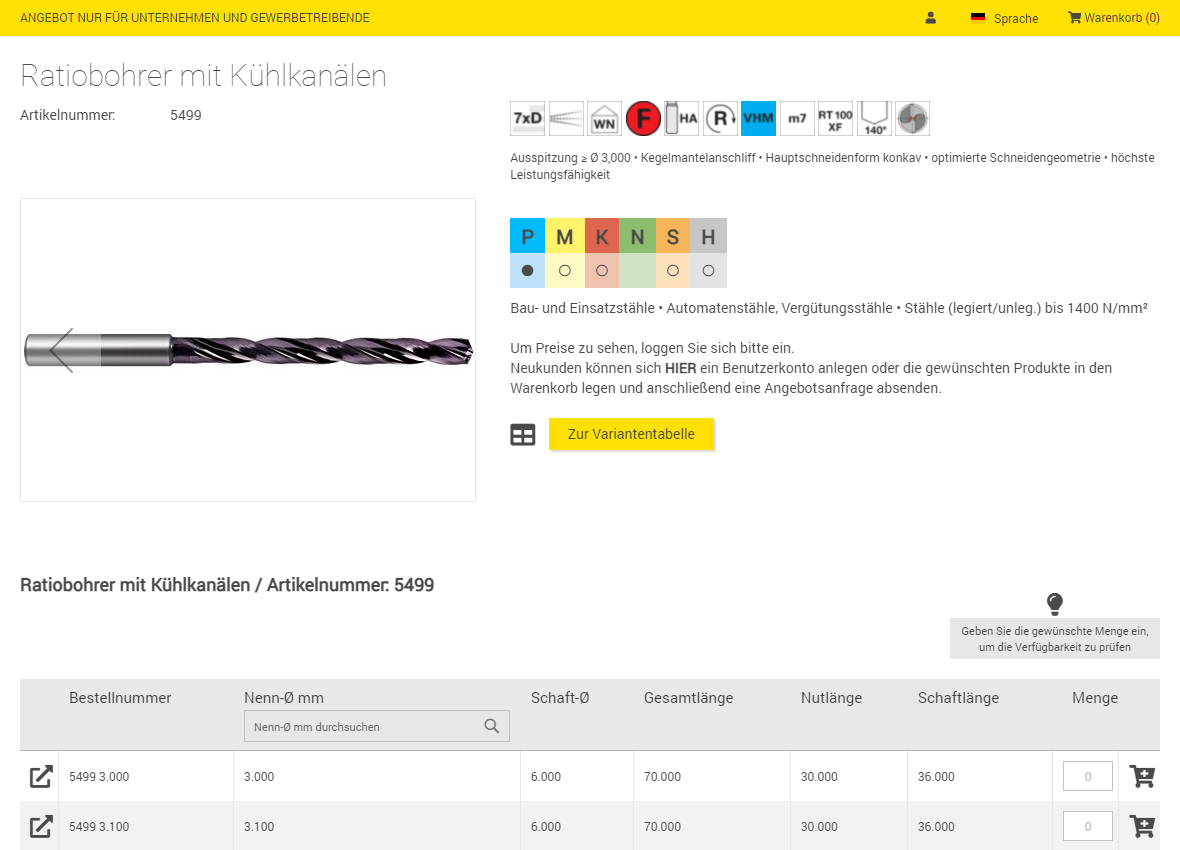Click the green N material swatch
The width and height of the screenshot is (1180, 850).
pyautogui.click(x=637, y=237)
